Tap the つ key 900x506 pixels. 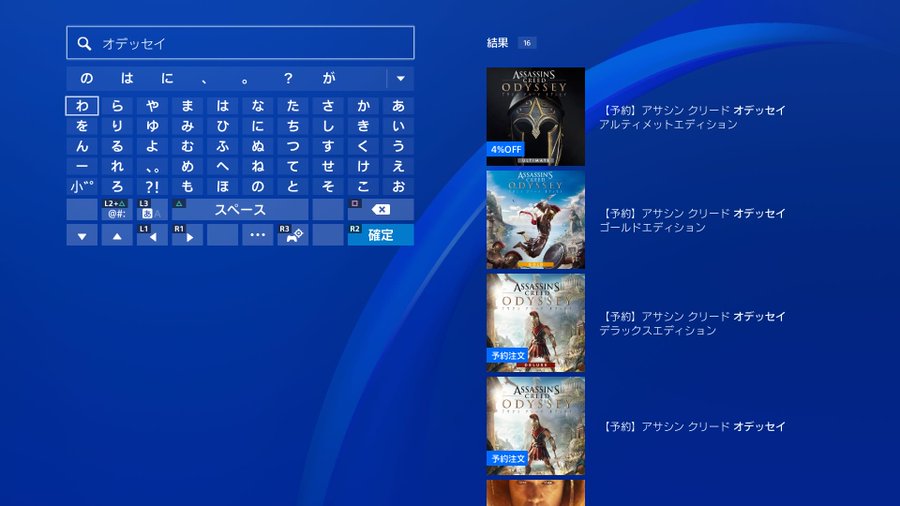[293, 146]
